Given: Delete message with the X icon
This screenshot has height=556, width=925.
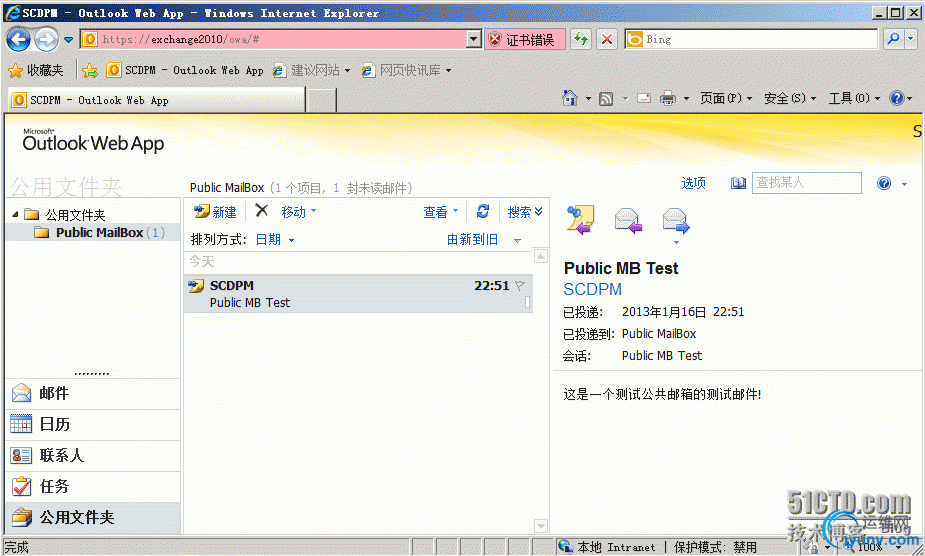Looking at the screenshot, I should [x=261, y=210].
